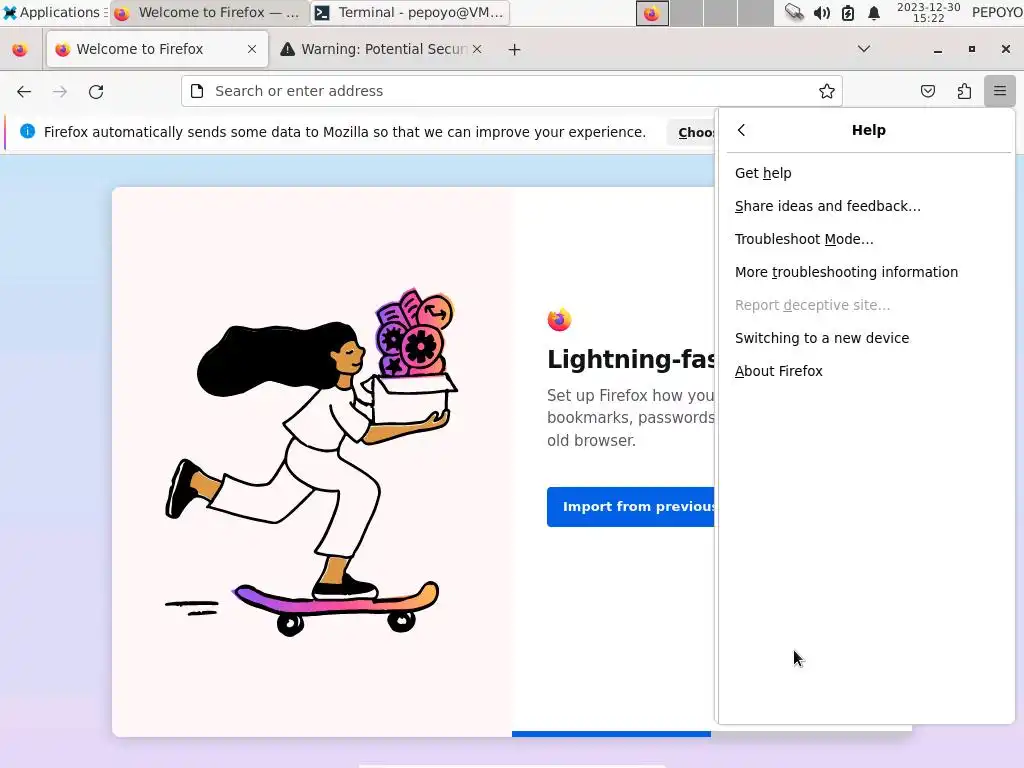Viewport: 1024px width, 768px height.
Task: Click the browser back arrow
Action: (24, 91)
